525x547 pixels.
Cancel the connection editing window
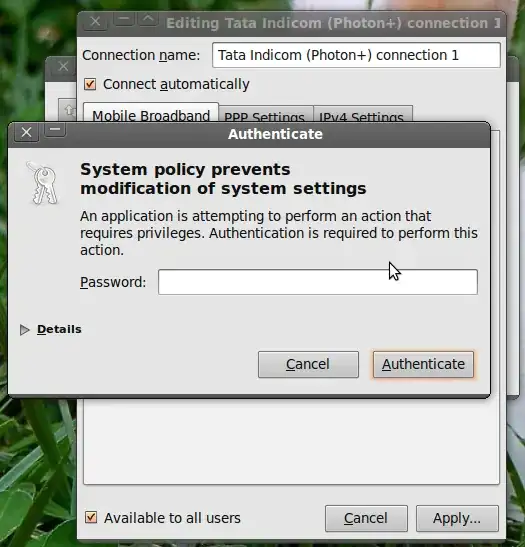tap(366, 518)
